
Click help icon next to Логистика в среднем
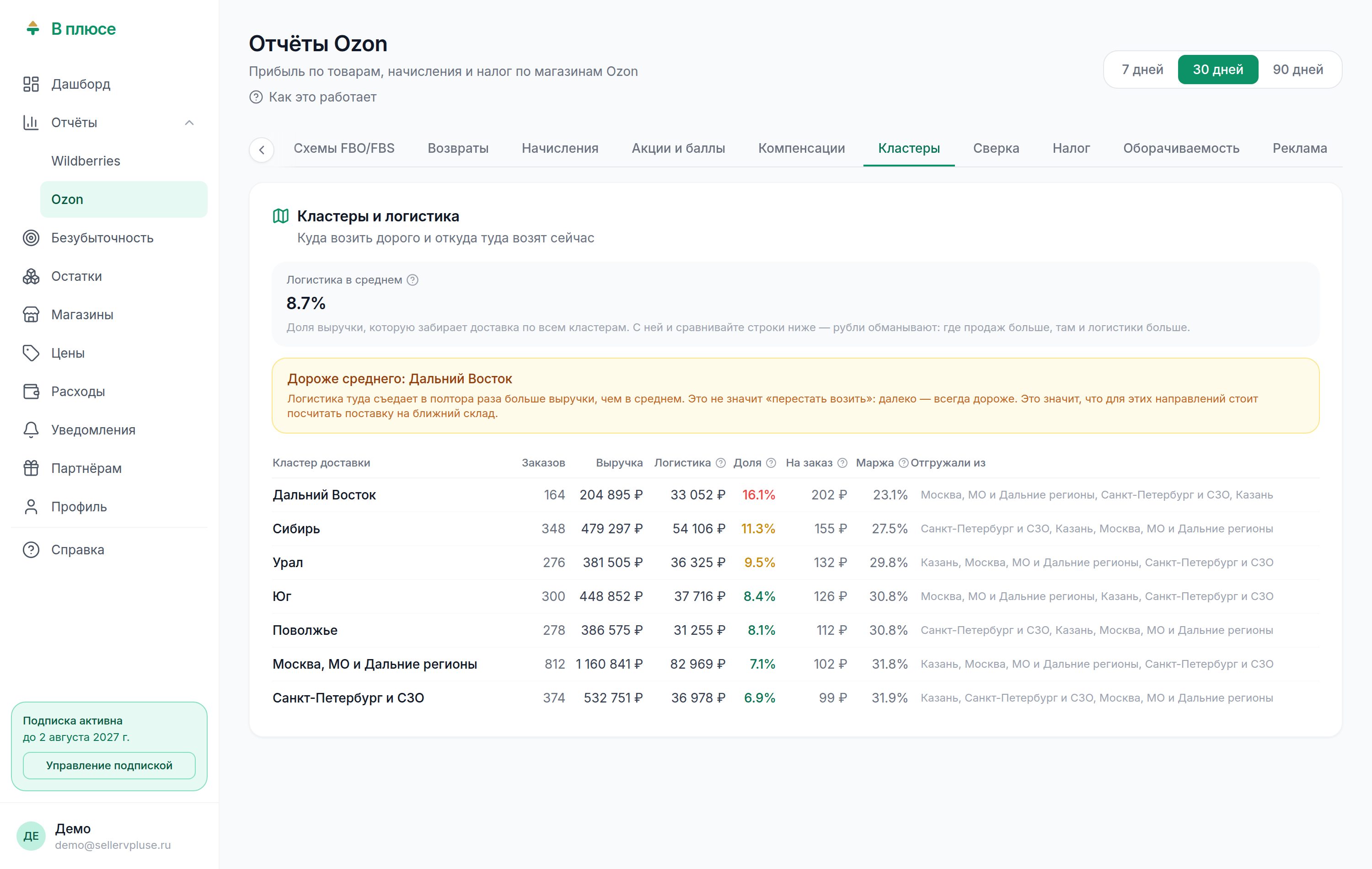[x=413, y=280]
